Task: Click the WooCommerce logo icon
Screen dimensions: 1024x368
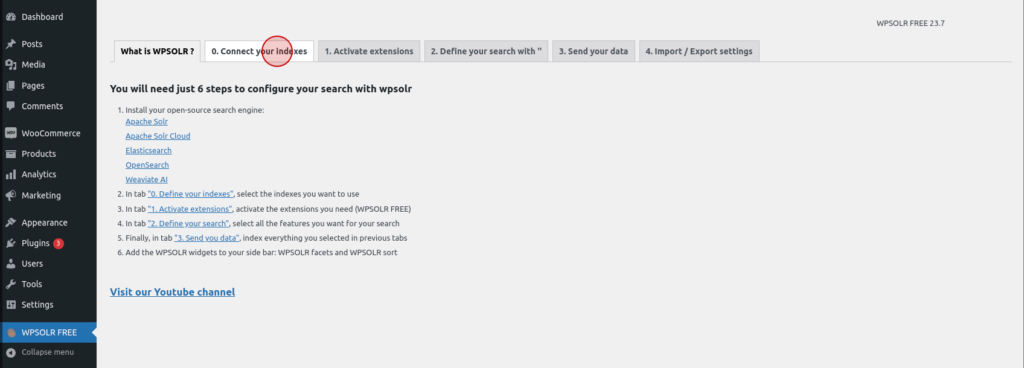Action: pyautogui.click(x=10, y=133)
